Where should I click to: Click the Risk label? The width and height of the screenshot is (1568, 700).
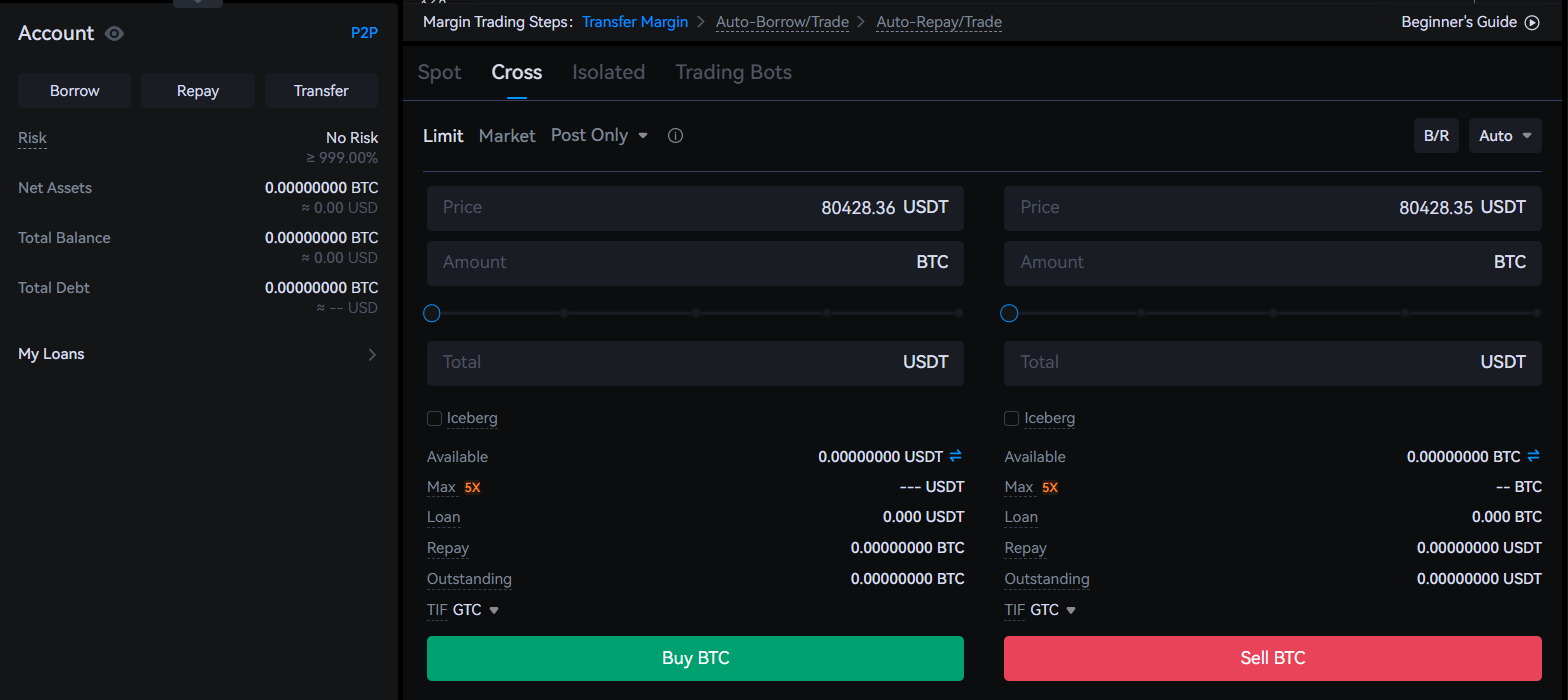(x=32, y=138)
